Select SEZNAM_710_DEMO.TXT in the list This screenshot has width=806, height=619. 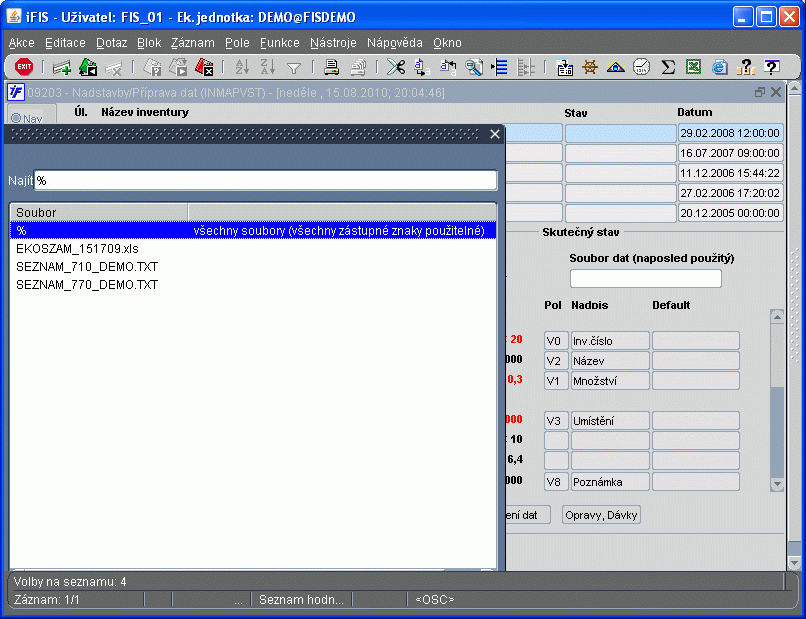coord(253,267)
